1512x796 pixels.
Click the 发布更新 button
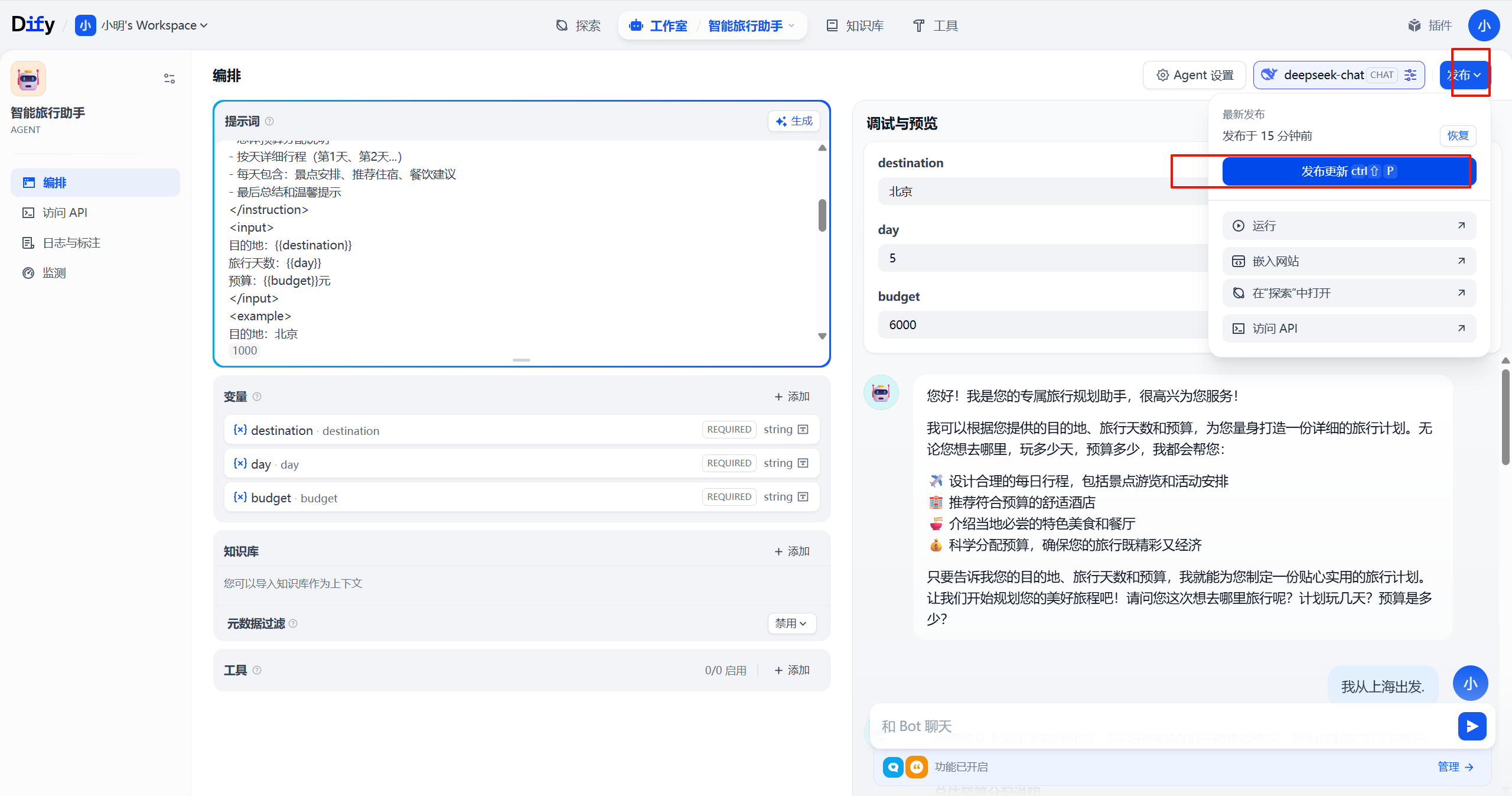pos(1348,171)
